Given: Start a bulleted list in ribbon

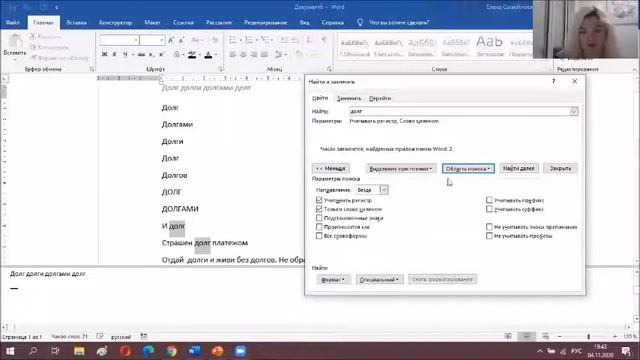Looking at the screenshot, I should tap(233, 40).
